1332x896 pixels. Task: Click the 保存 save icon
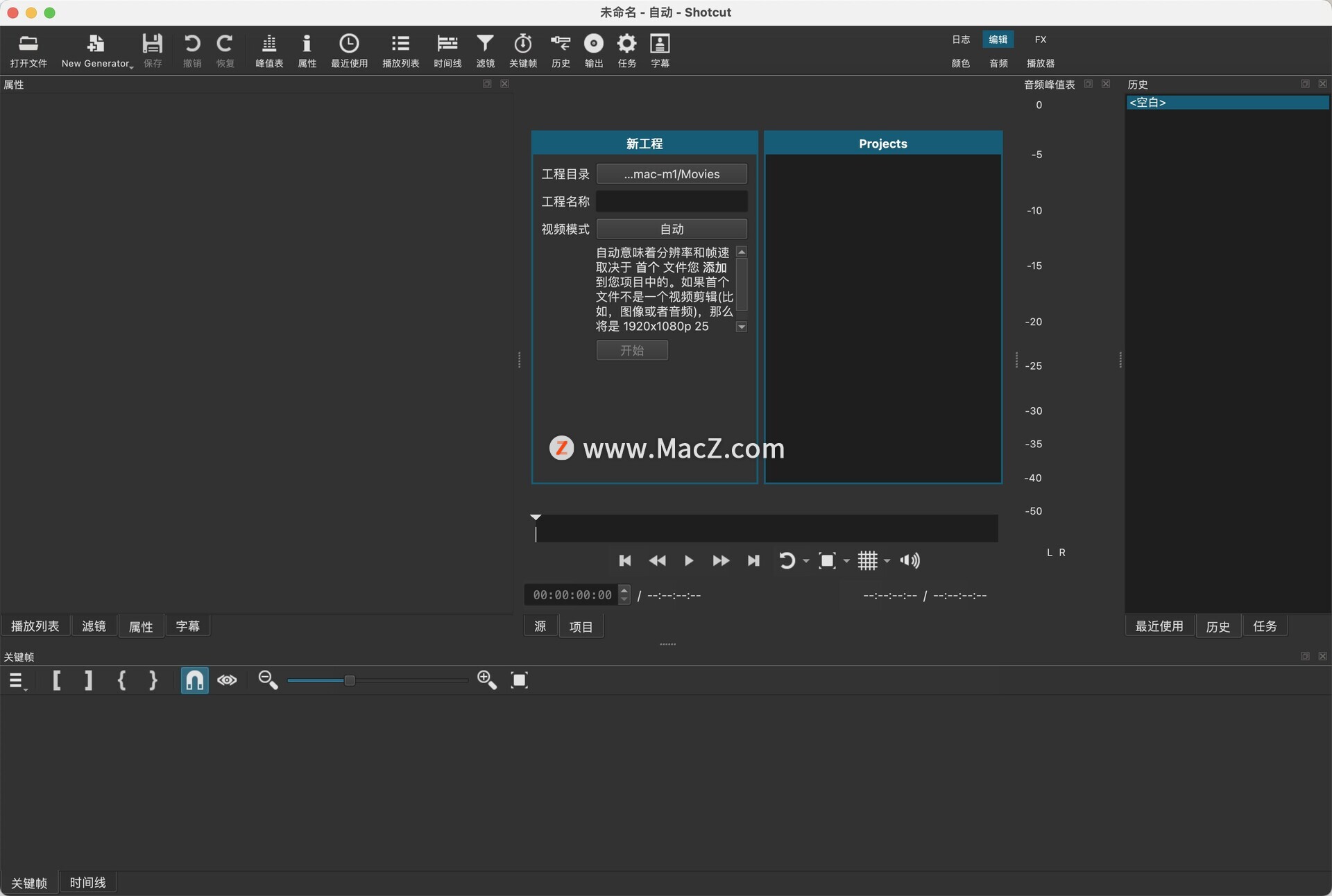click(x=153, y=51)
